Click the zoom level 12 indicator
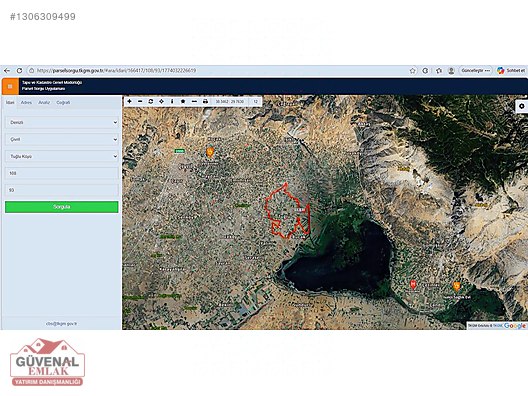The image size is (528, 396). click(x=256, y=101)
